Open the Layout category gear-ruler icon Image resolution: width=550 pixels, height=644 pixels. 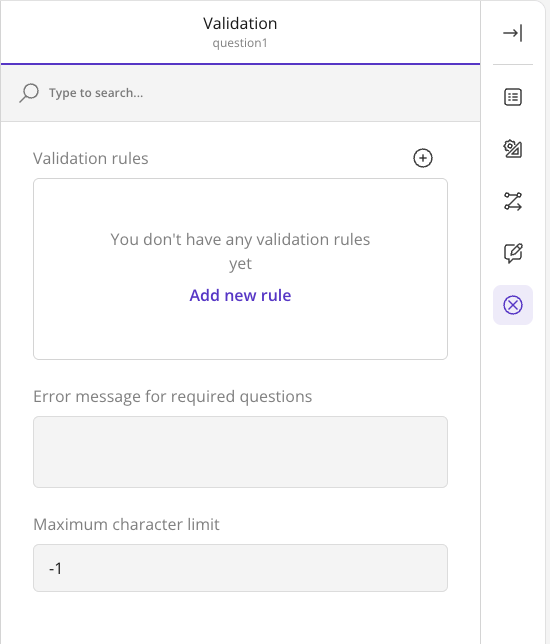click(x=513, y=149)
